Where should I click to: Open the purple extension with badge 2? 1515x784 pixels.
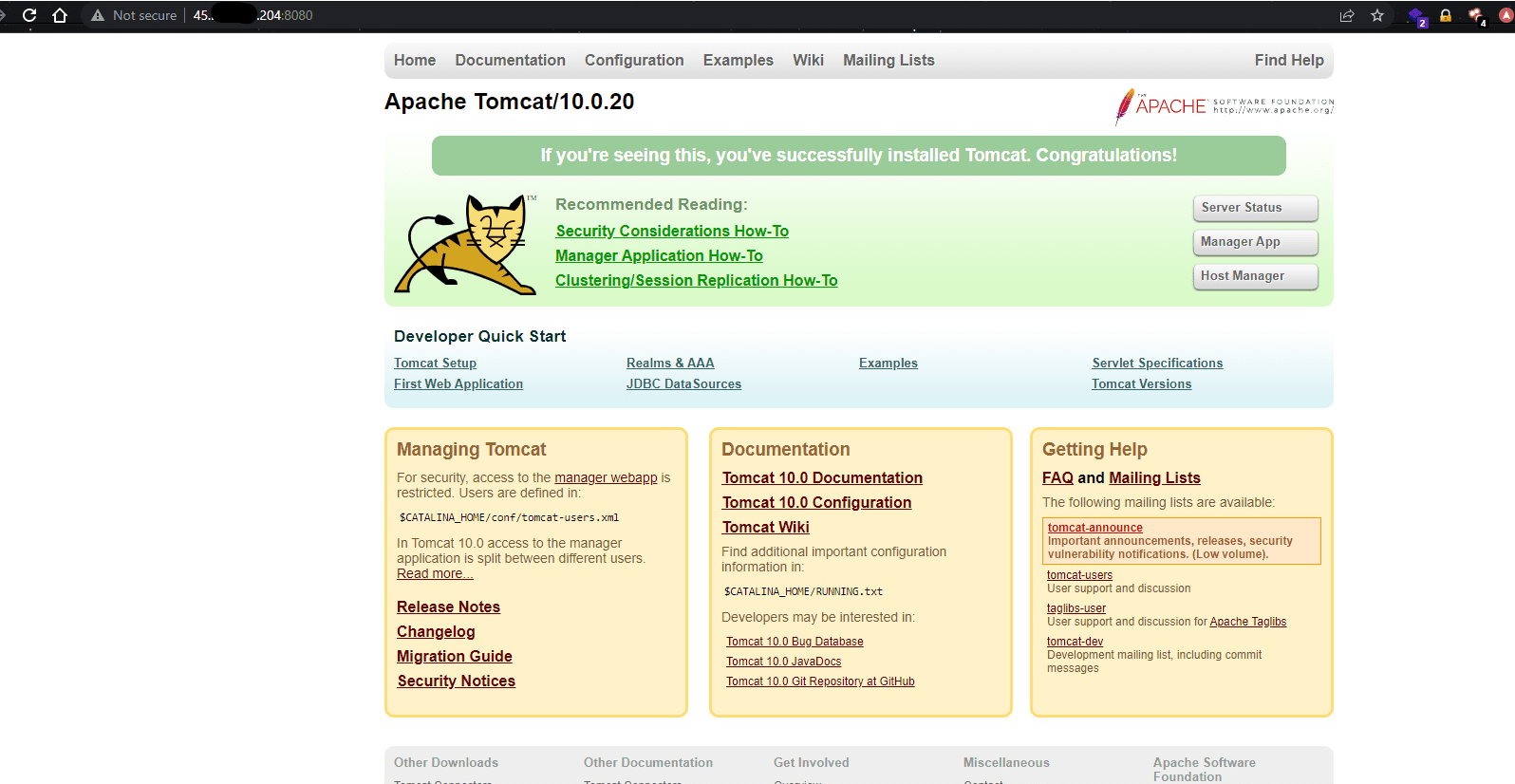pos(1416,16)
